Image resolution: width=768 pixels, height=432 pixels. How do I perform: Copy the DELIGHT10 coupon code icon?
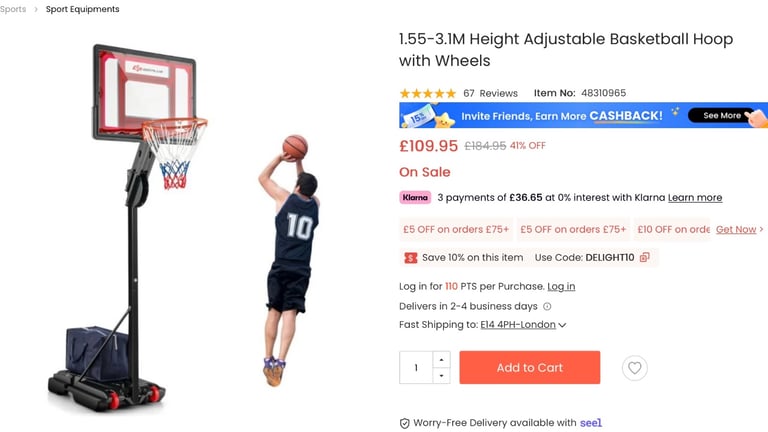[645, 257]
